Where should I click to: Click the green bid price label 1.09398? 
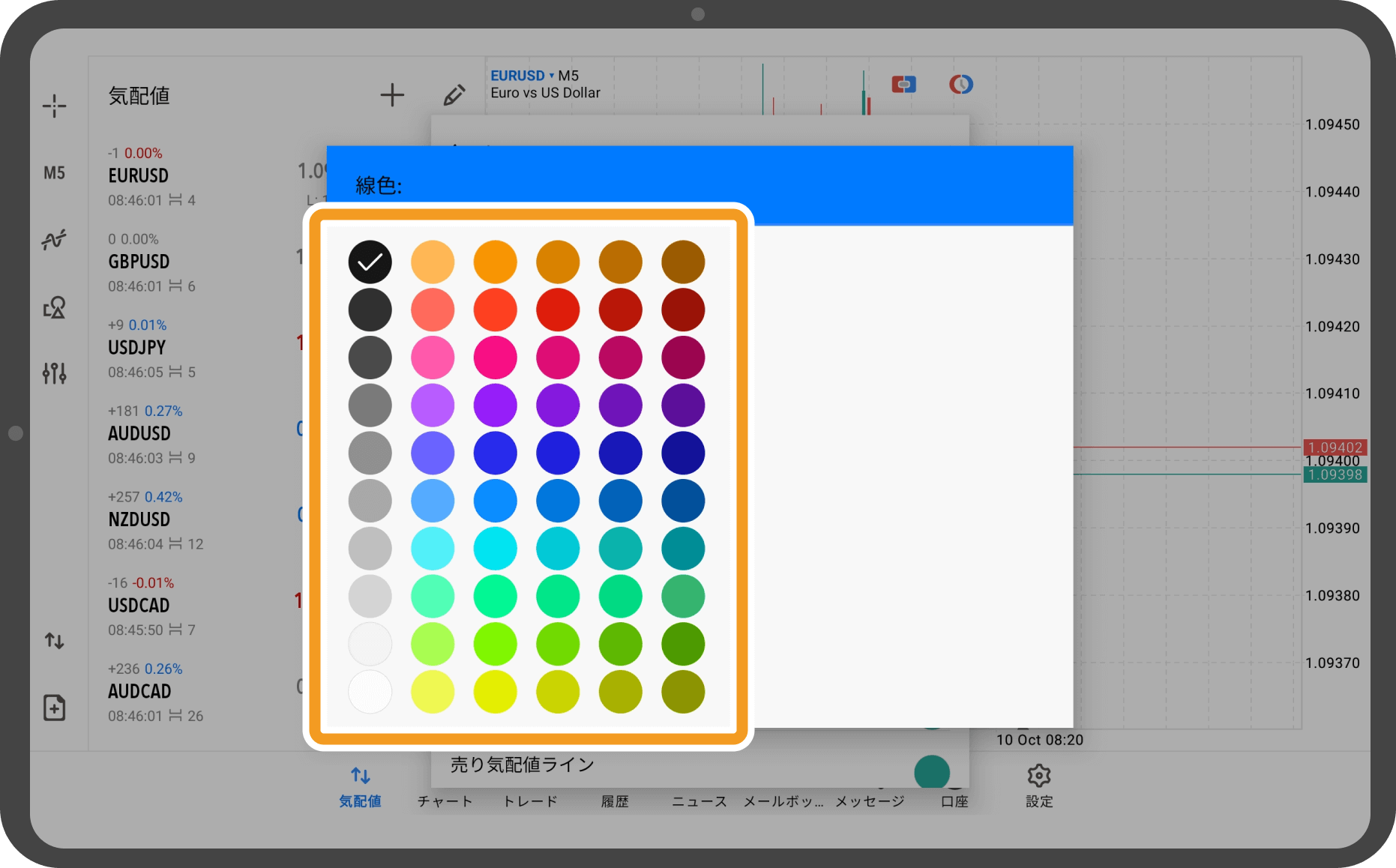tap(1335, 474)
